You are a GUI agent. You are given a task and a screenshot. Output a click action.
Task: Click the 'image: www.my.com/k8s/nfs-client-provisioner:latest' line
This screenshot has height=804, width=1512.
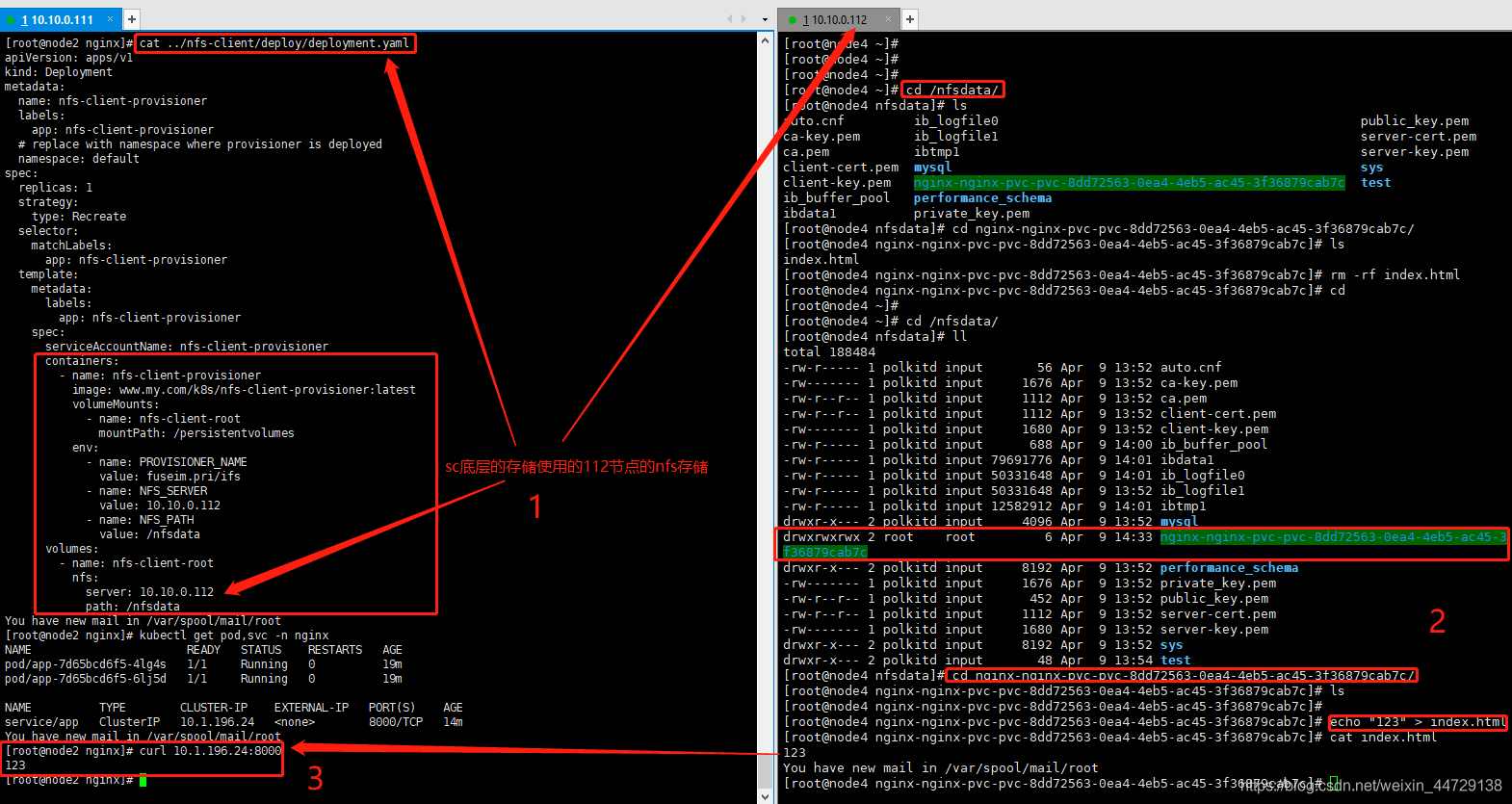click(x=244, y=390)
